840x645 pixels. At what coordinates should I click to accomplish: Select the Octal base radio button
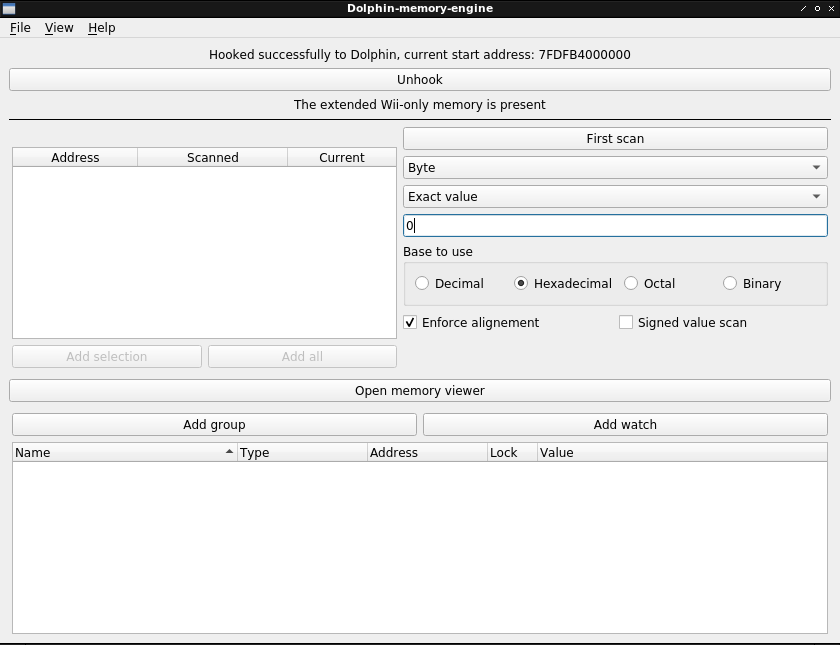tap(649, 283)
